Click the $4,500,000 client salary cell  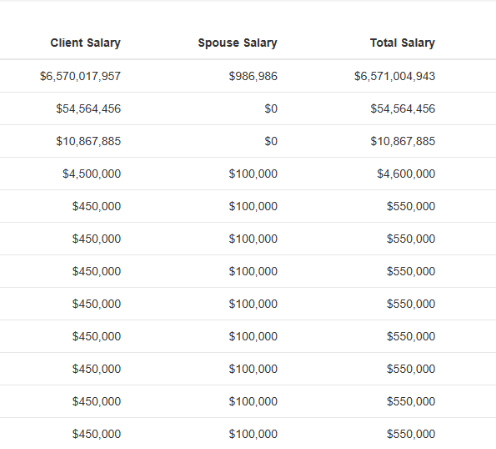click(92, 174)
